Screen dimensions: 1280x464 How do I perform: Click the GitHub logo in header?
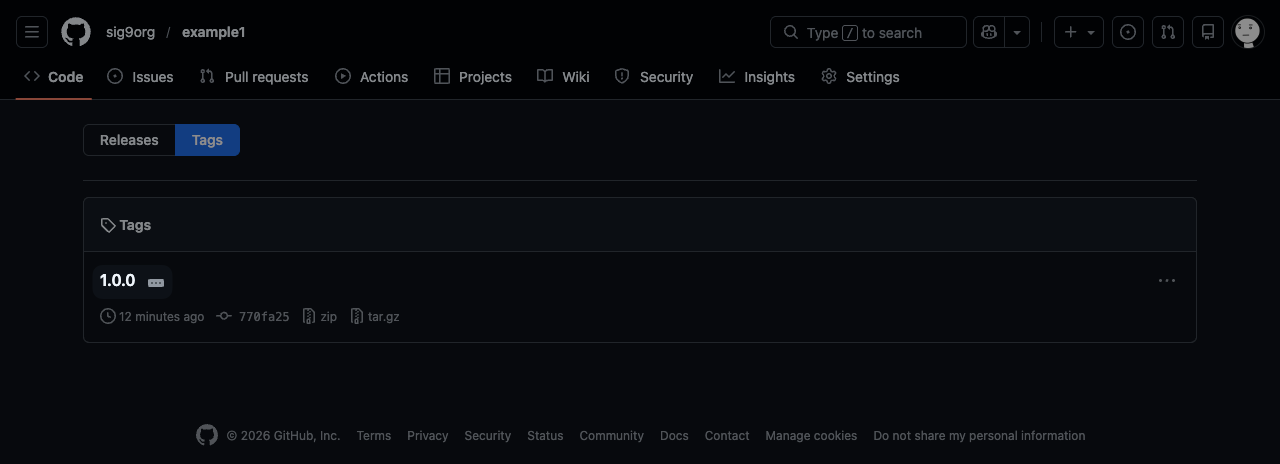76,32
